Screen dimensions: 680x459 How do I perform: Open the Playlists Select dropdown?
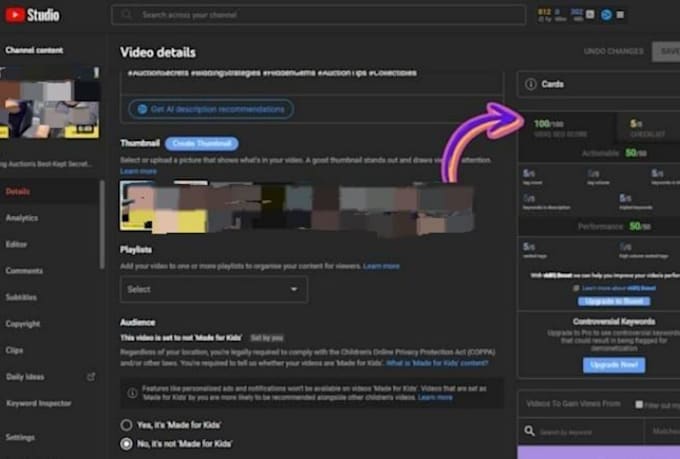click(x=214, y=289)
